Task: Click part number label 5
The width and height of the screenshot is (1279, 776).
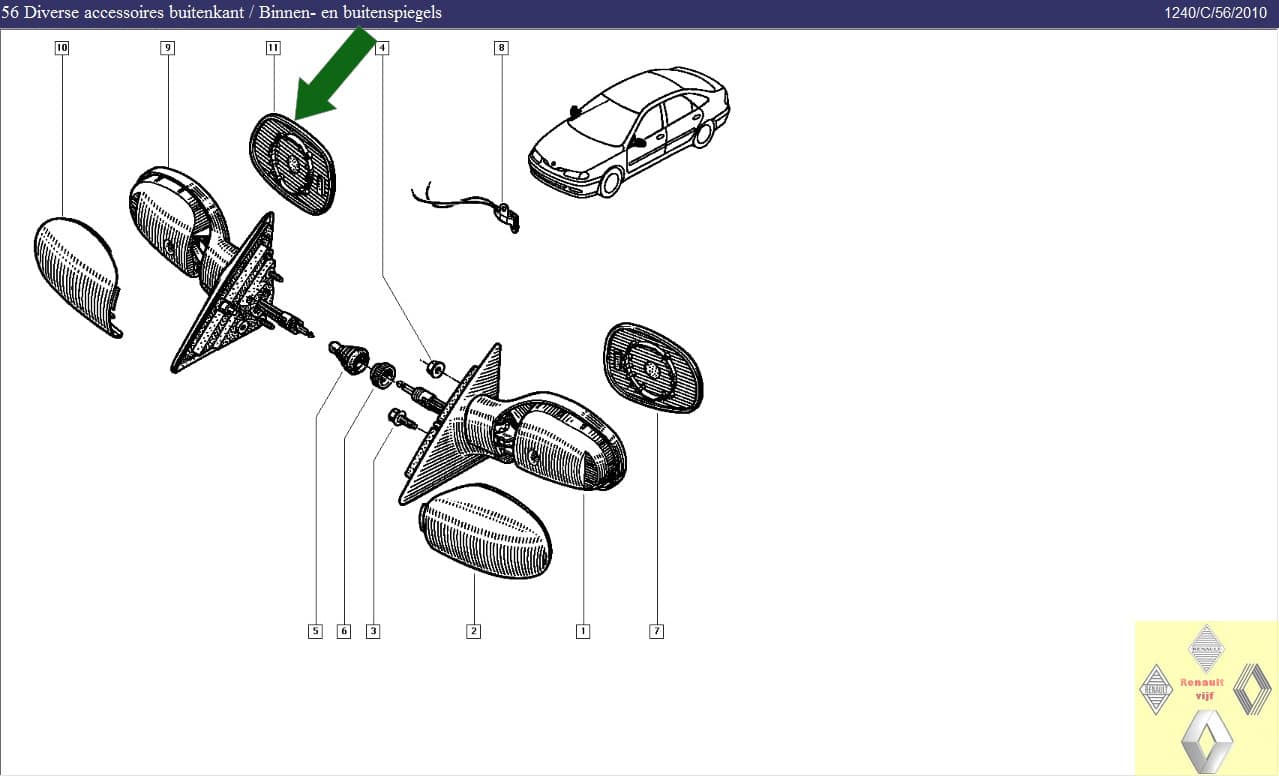Action: click(315, 631)
